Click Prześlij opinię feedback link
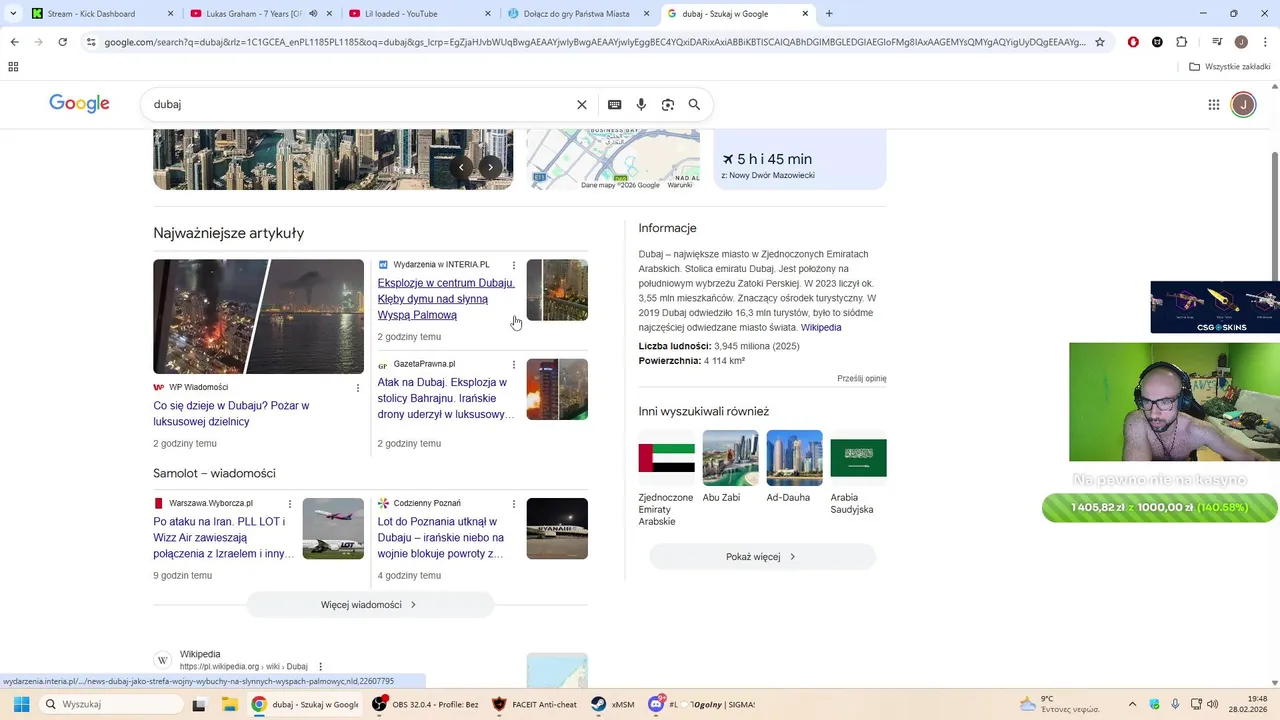Screen dimensions: 1280x720 (x=862, y=379)
